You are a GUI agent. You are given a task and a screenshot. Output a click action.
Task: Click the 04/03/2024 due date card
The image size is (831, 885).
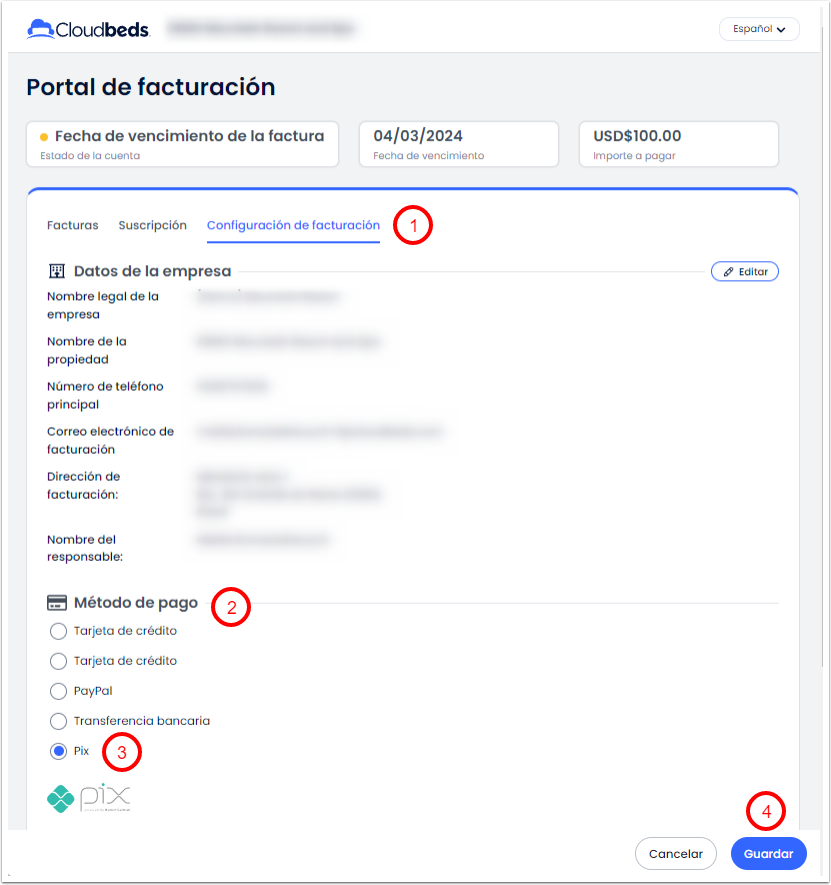tap(458, 144)
